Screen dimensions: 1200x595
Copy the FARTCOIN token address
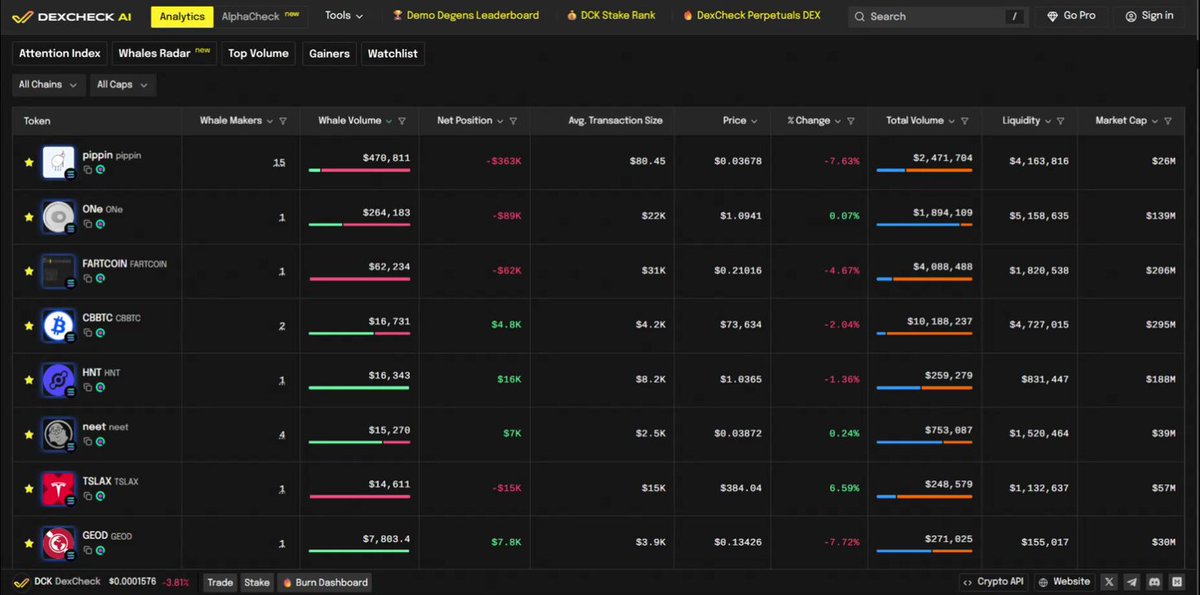coord(88,279)
